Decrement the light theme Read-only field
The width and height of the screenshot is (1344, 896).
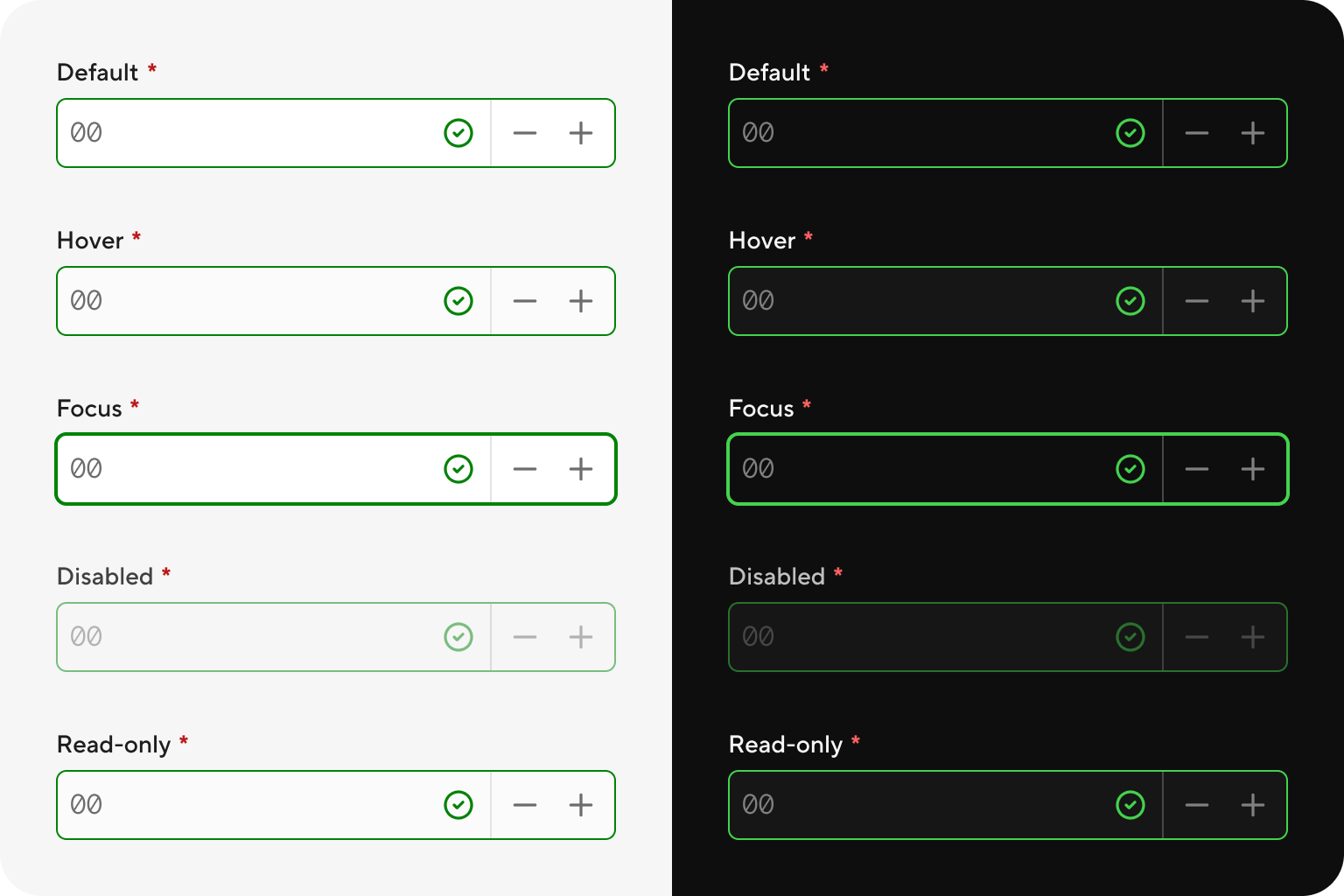[525, 805]
